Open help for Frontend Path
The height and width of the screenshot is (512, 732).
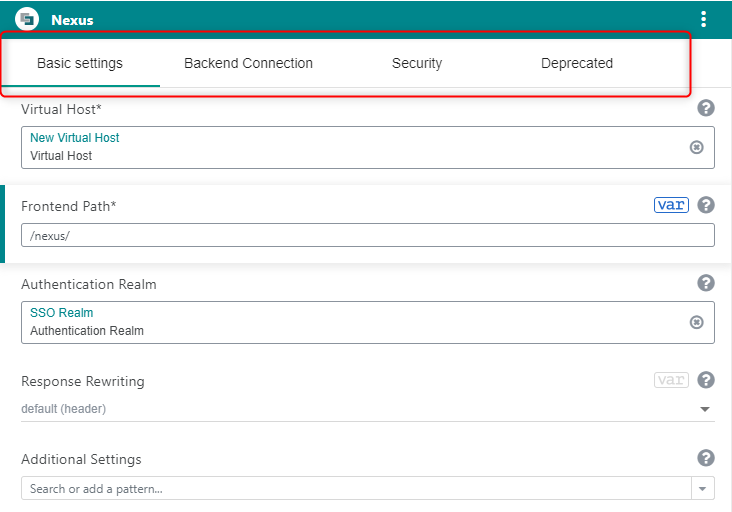(706, 205)
